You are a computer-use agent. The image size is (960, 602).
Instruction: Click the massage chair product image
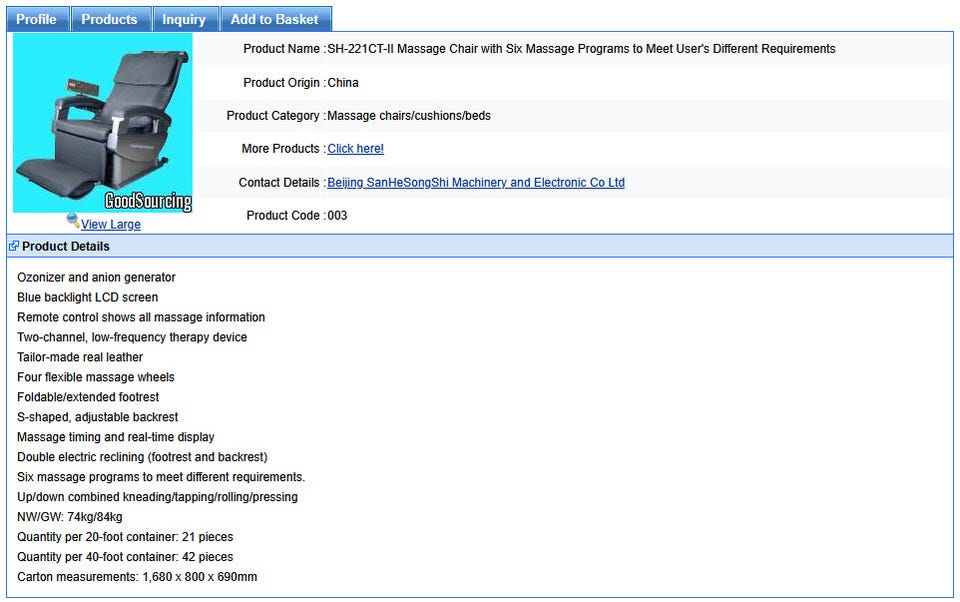103,123
